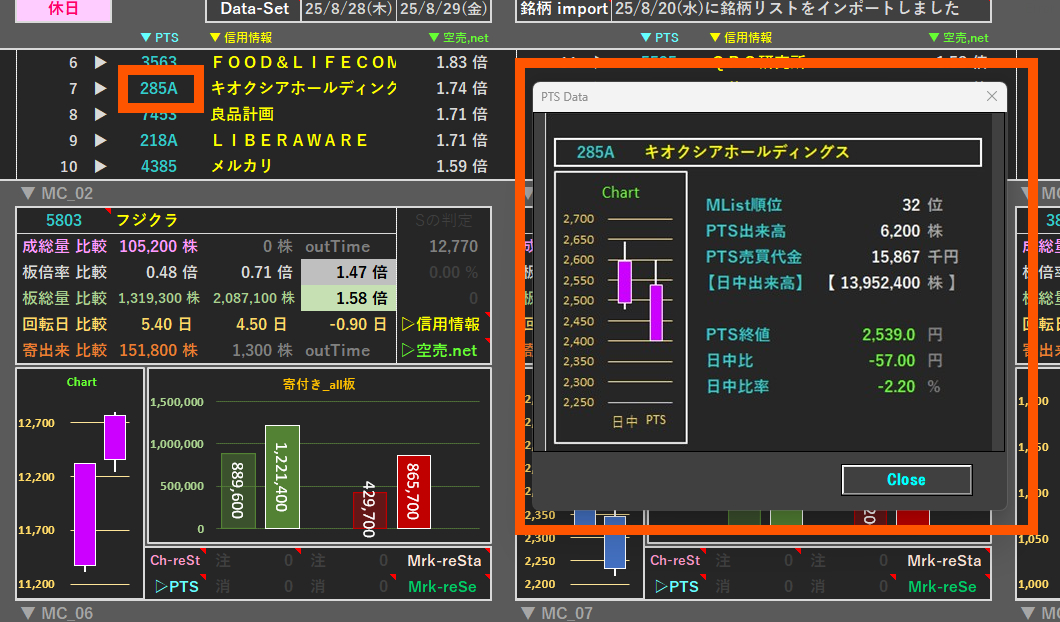Open the ▼ PTS dropdown under 銘柄 import

pyautogui.click(x=660, y=37)
